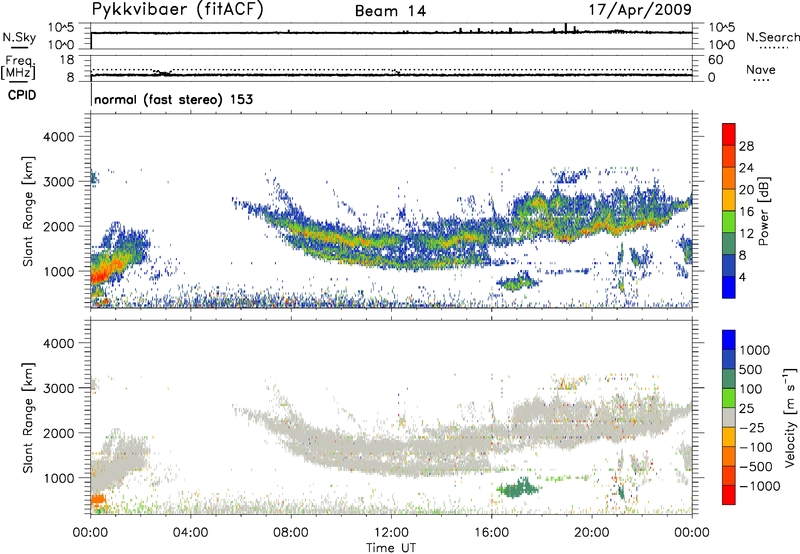
Task: Click the 'Time UT' axis title
Action: 391,548
